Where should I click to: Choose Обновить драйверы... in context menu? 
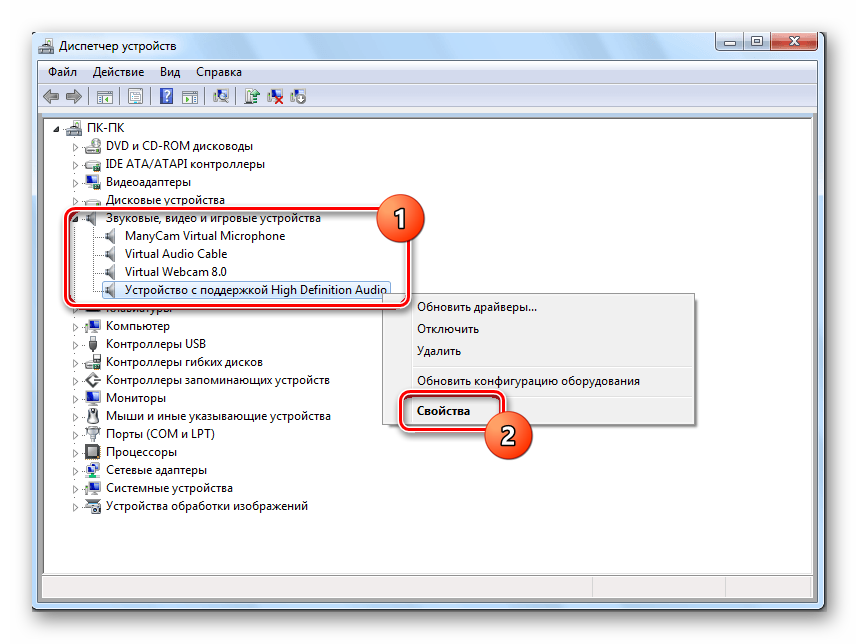(x=538, y=307)
